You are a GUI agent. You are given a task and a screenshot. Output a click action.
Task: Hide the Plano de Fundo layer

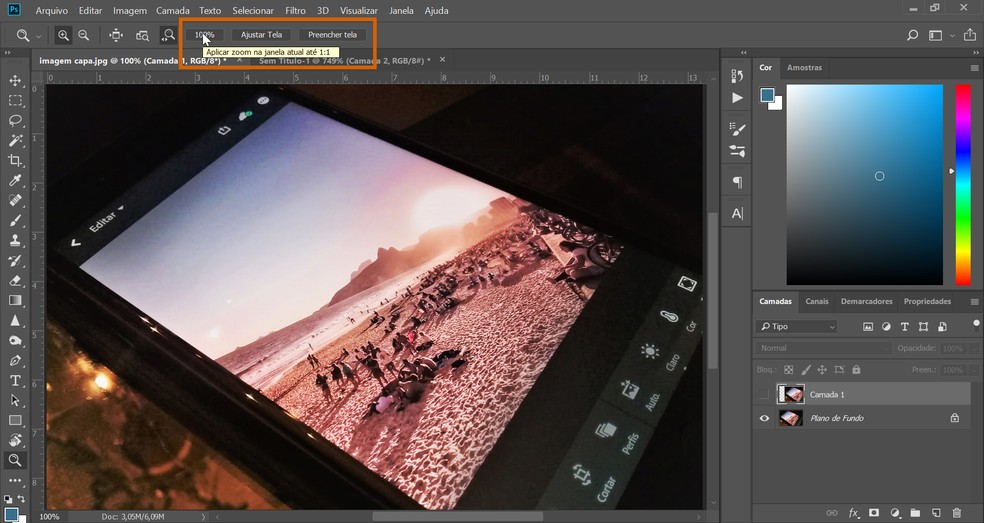(765, 418)
